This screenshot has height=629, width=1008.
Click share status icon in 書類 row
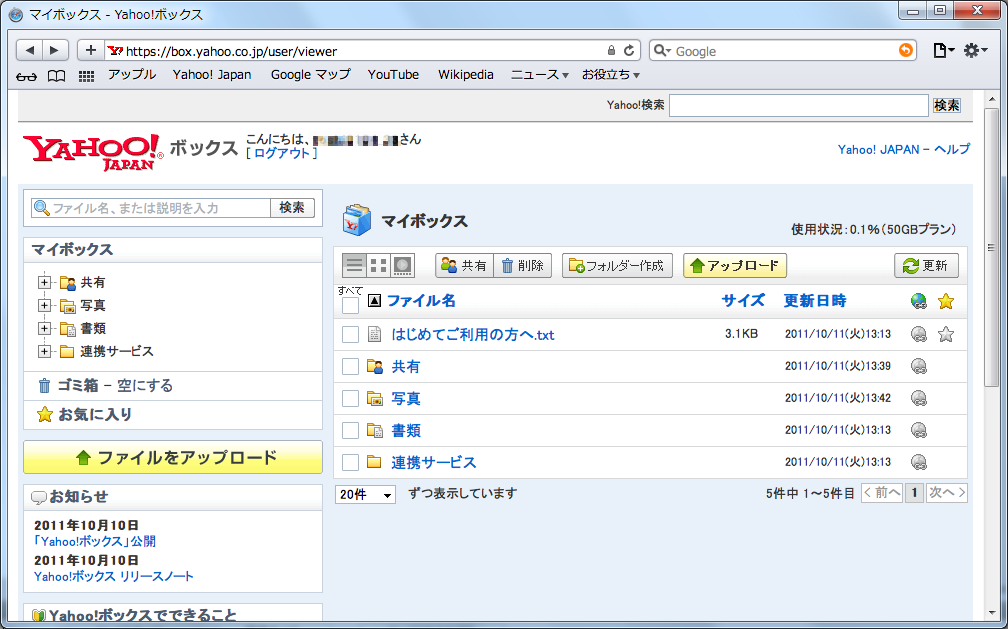(x=919, y=430)
